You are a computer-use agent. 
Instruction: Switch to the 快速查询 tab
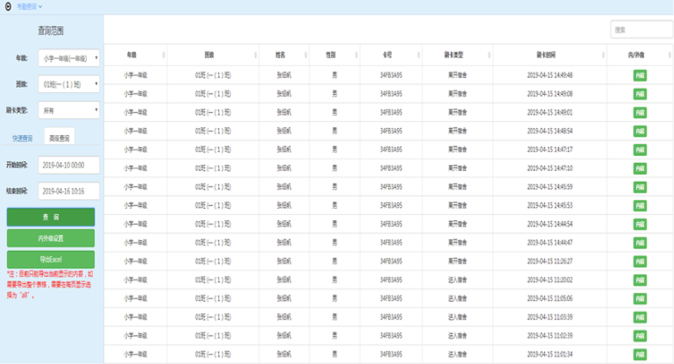click(x=22, y=138)
